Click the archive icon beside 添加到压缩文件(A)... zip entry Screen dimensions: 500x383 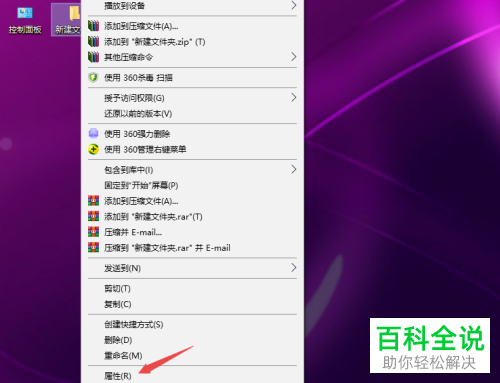[x=93, y=26]
